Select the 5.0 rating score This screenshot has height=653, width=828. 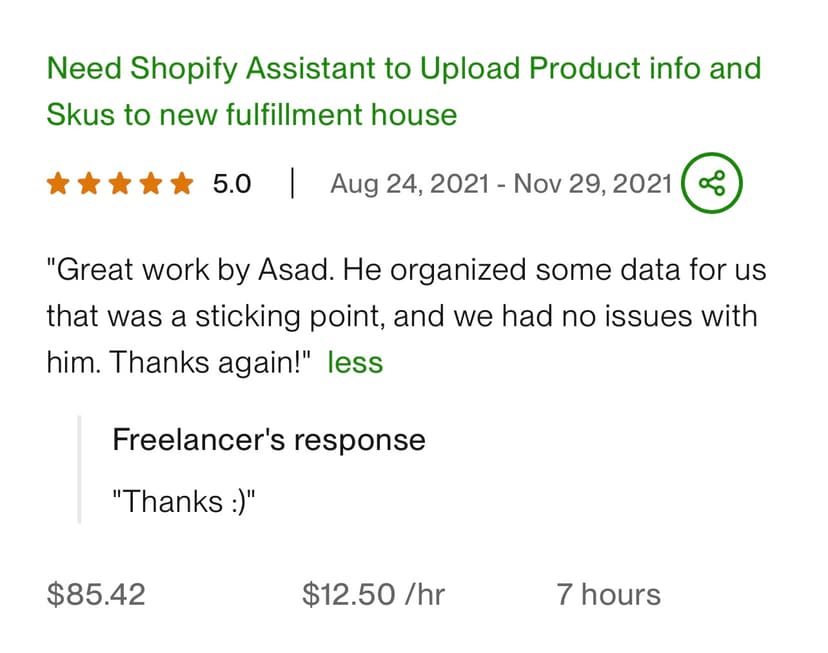pos(232,184)
